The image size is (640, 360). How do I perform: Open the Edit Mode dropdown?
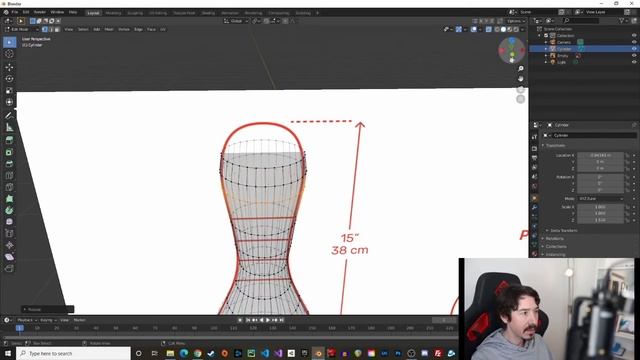(x=22, y=29)
